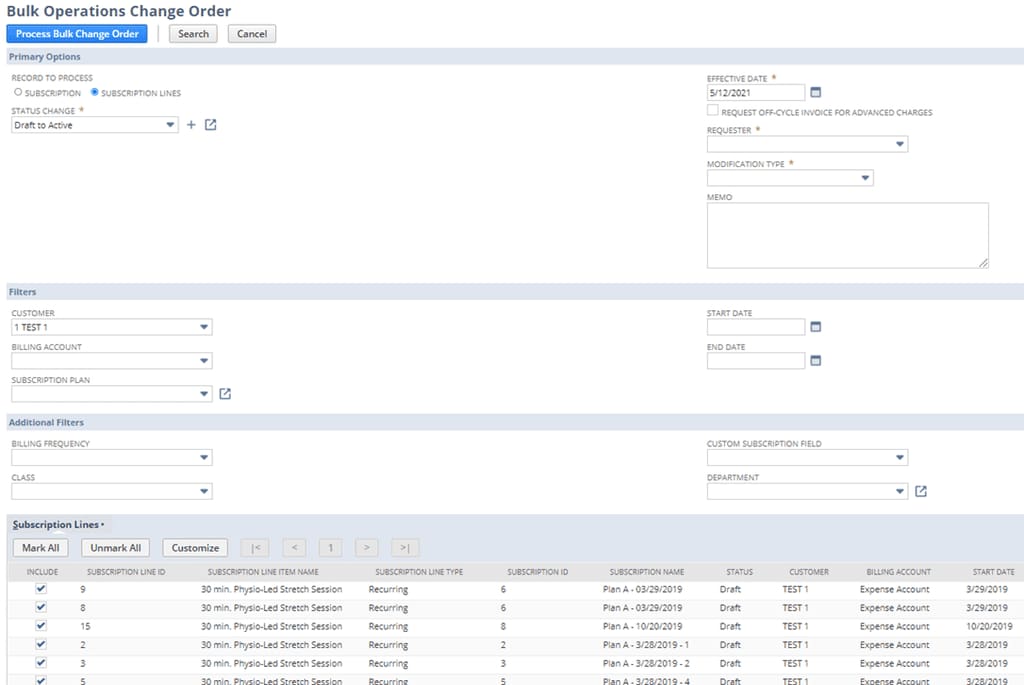
Task: Open Department record in new window
Action: click(x=921, y=491)
